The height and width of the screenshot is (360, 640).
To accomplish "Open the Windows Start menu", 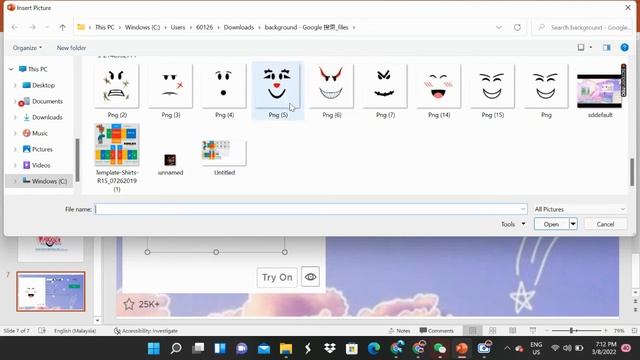I will pos(154,348).
